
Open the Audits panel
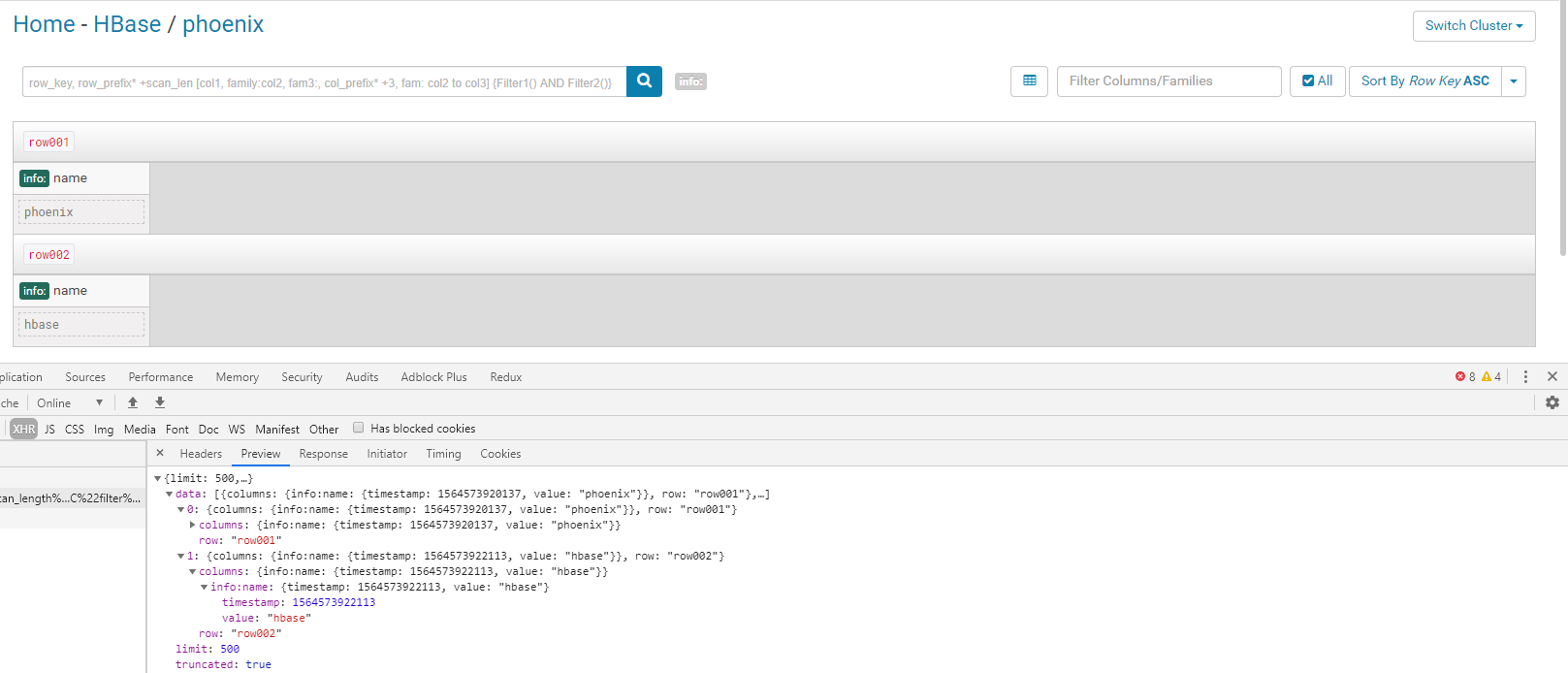click(362, 376)
